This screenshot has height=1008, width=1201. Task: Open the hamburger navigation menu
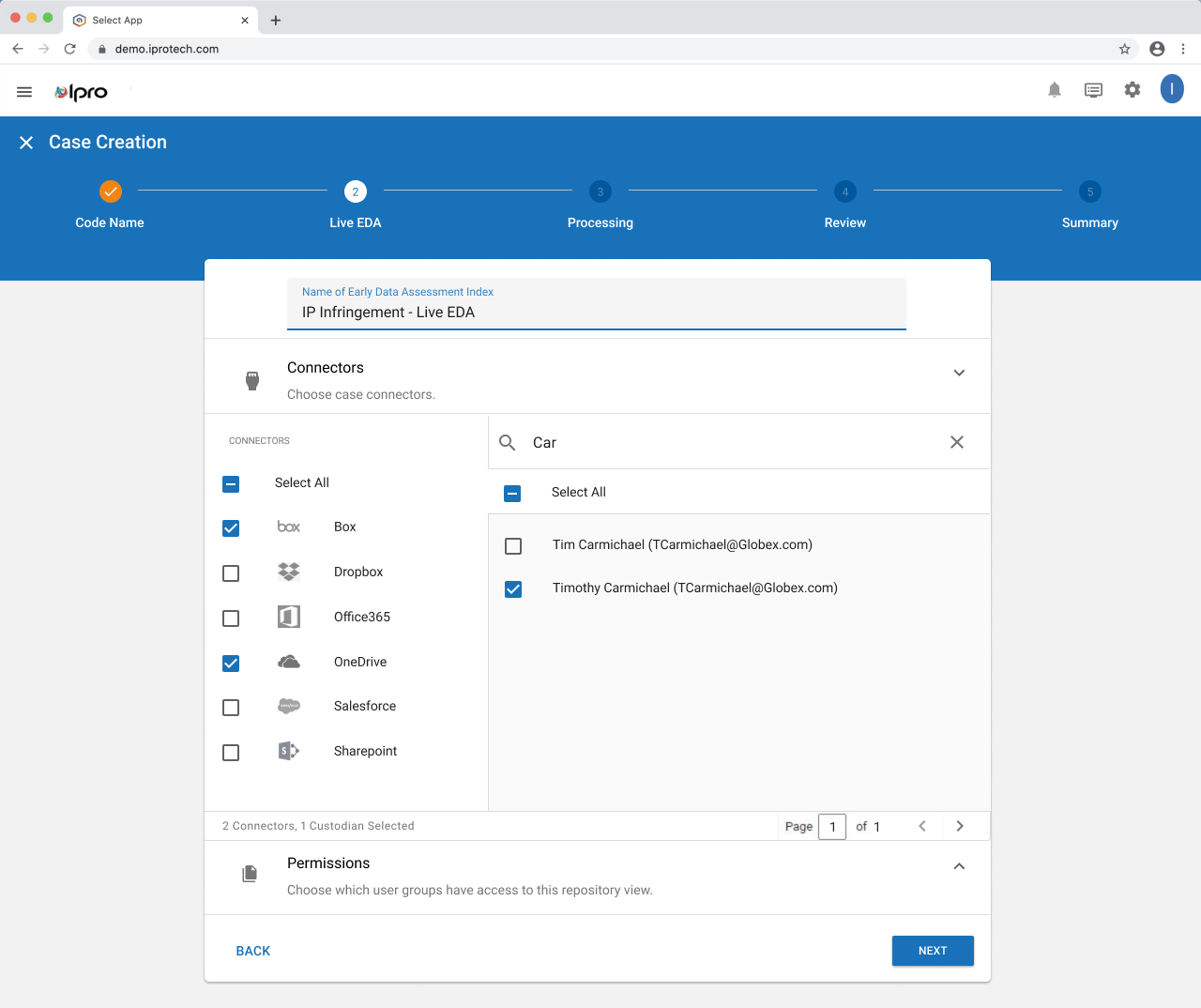23,91
